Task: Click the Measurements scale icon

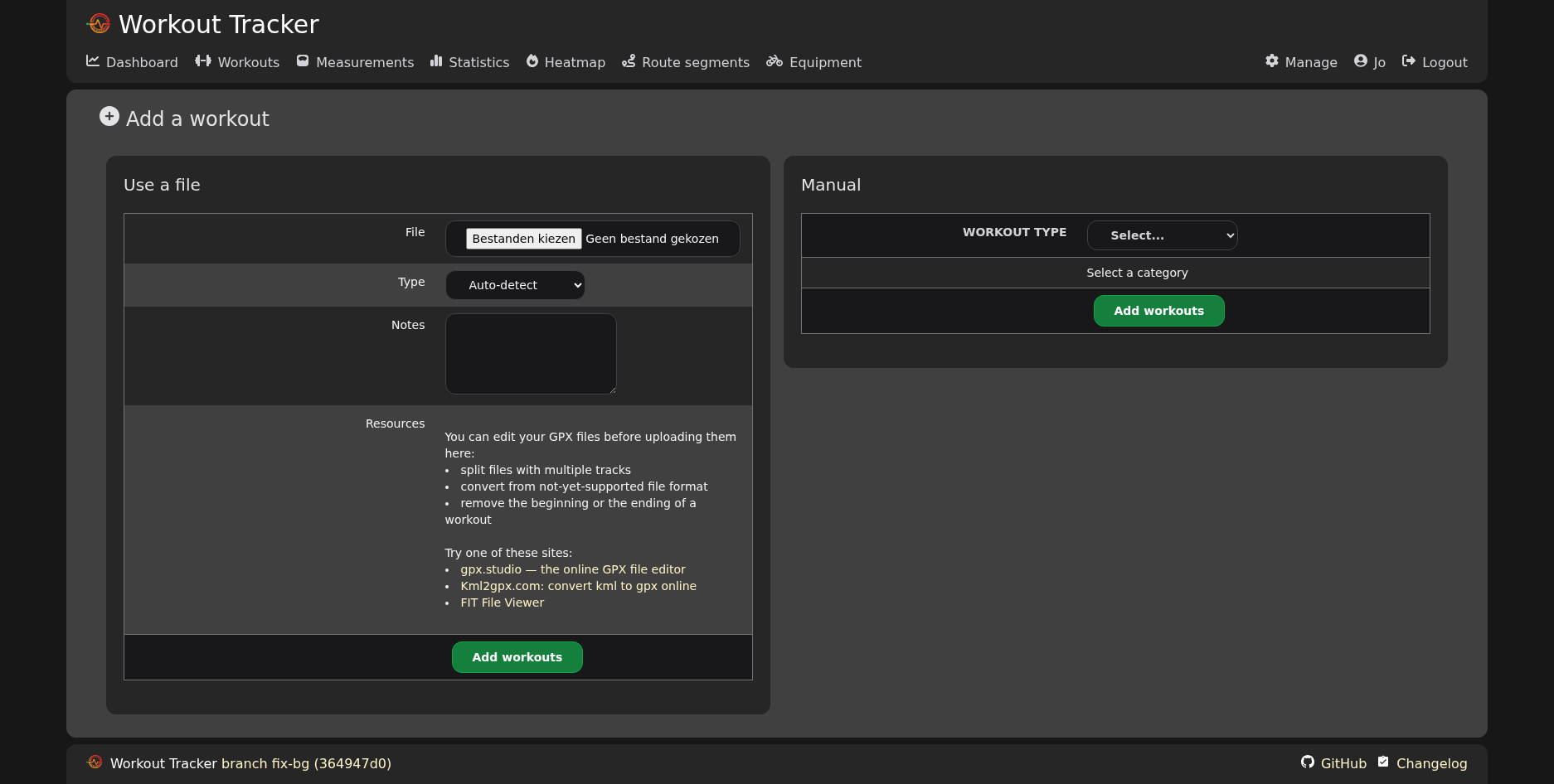Action: pos(303,61)
